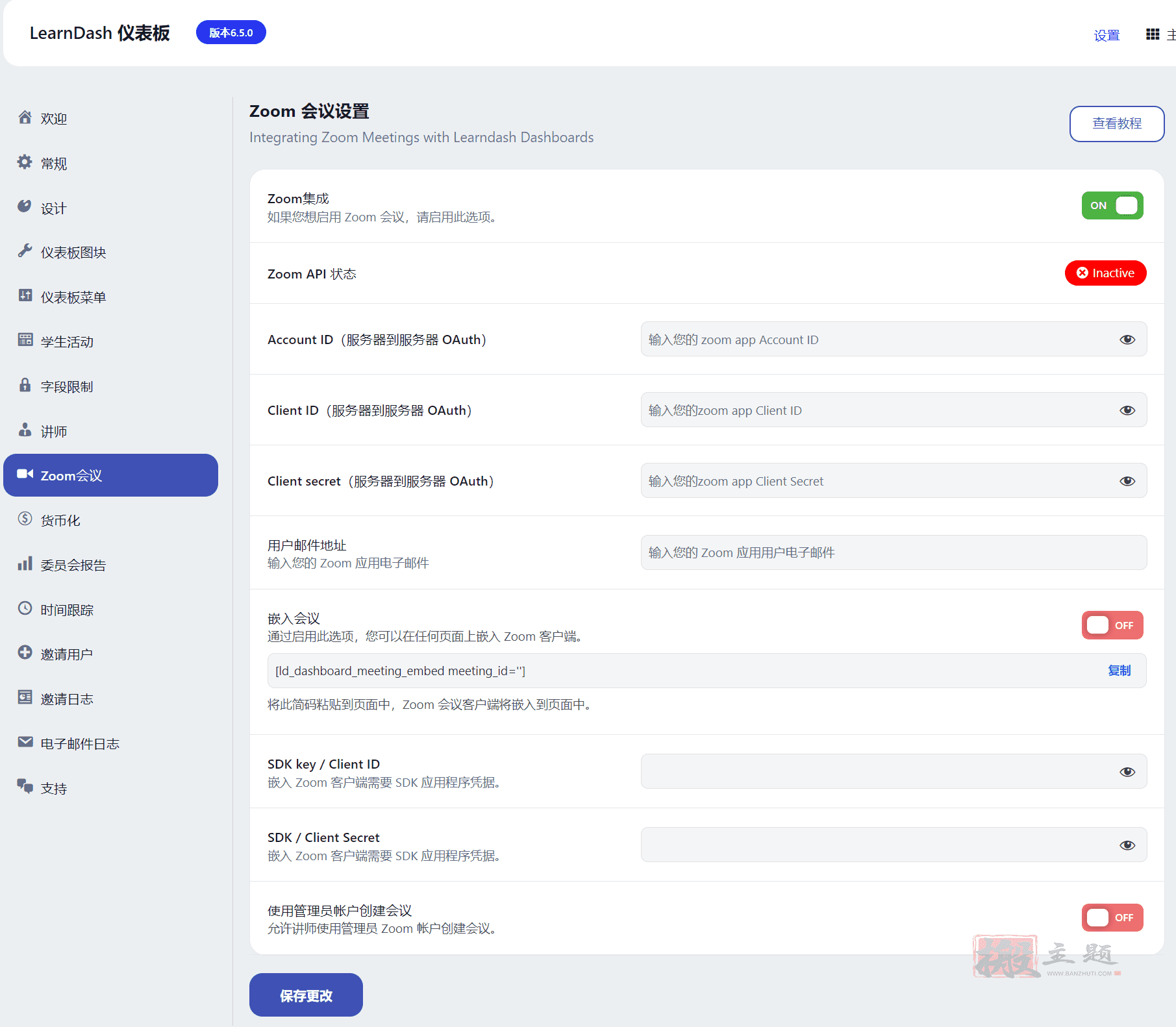Screen dimensions: 1176x1027
Task: Click the 查看教程 button
Action: pyautogui.click(x=1117, y=123)
